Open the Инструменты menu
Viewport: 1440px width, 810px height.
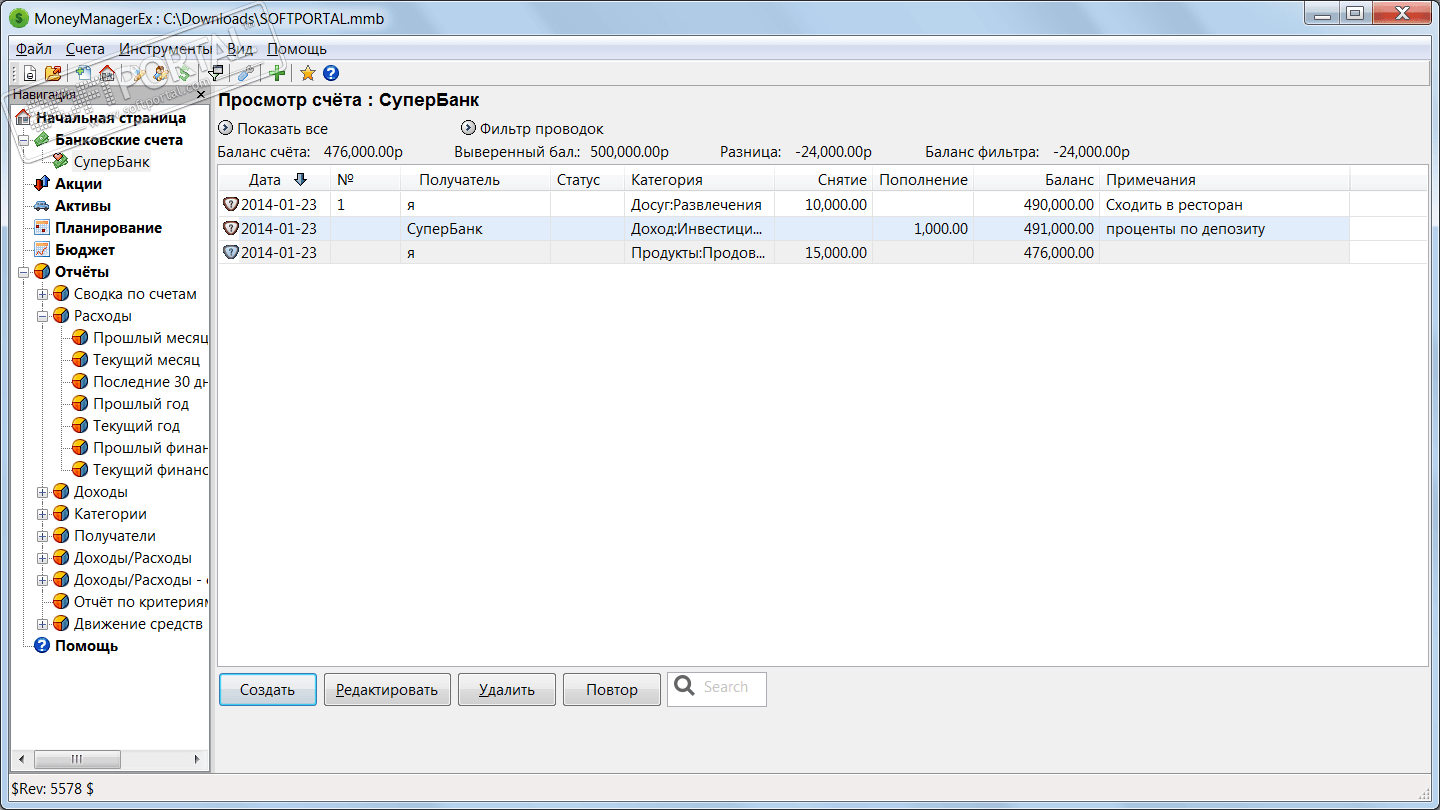click(165, 49)
